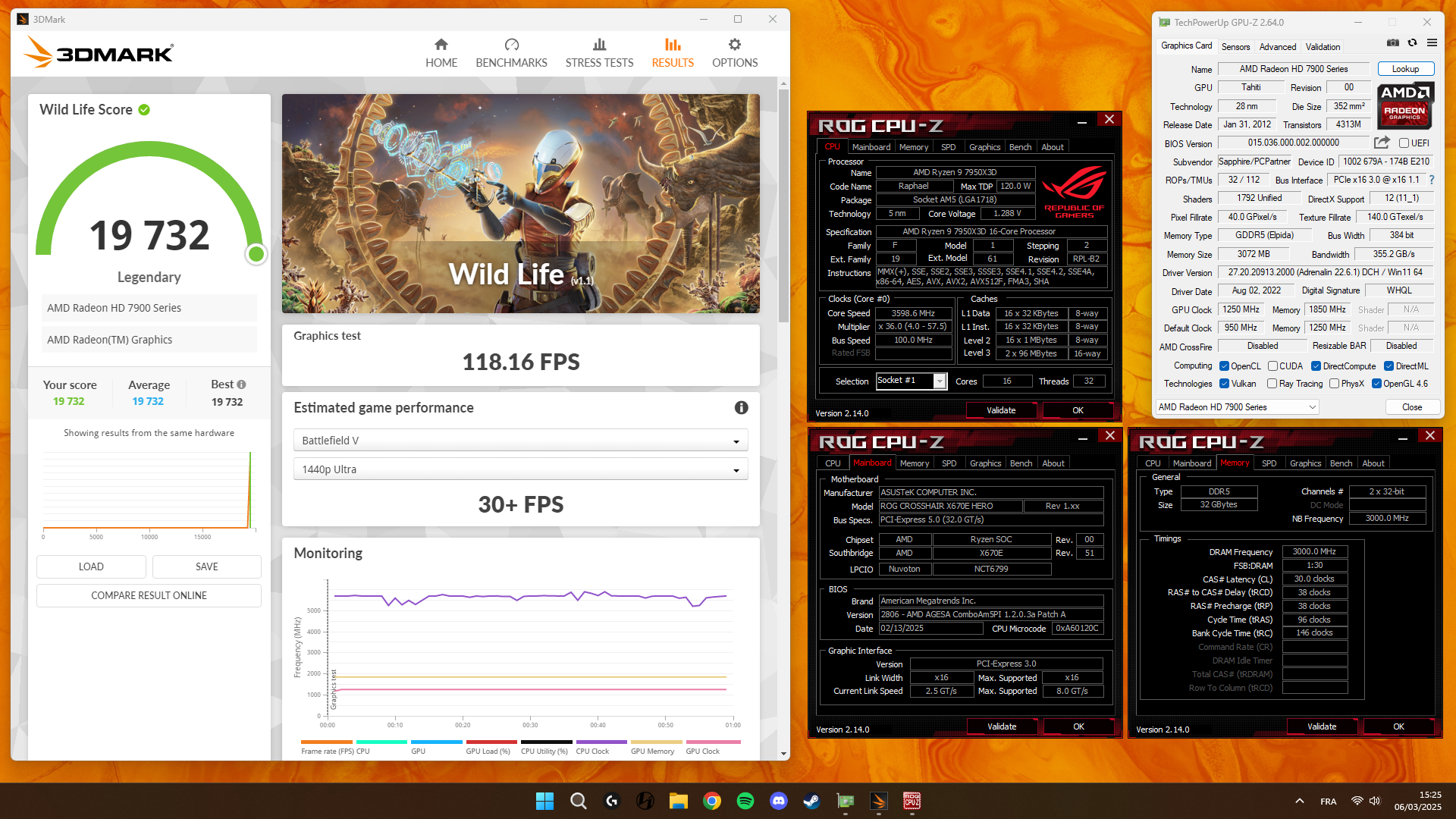Open Discord from taskbar
The width and height of the screenshot is (1456, 819).
[778, 801]
